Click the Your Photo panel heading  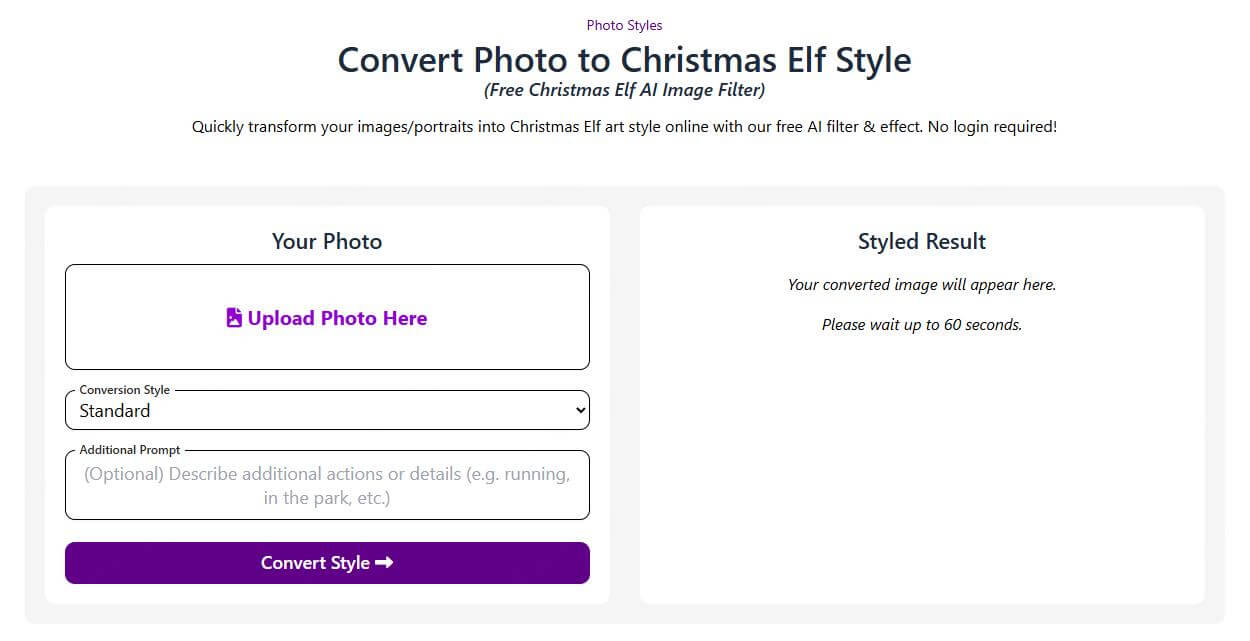[326, 241]
